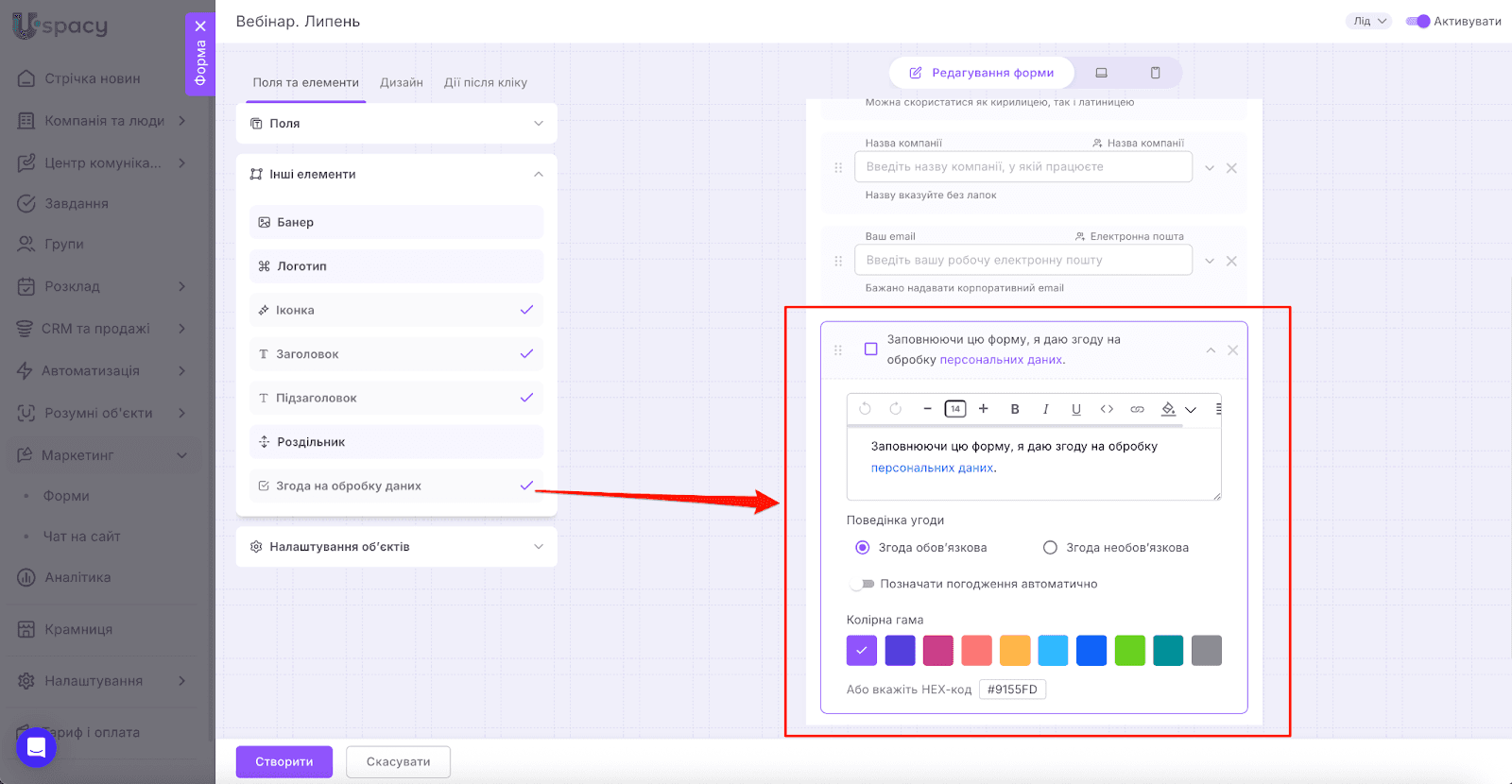Viewport: 1512px width, 784px height.
Task: Expand 'Налаштування об'єктів' section
Action: point(396,547)
